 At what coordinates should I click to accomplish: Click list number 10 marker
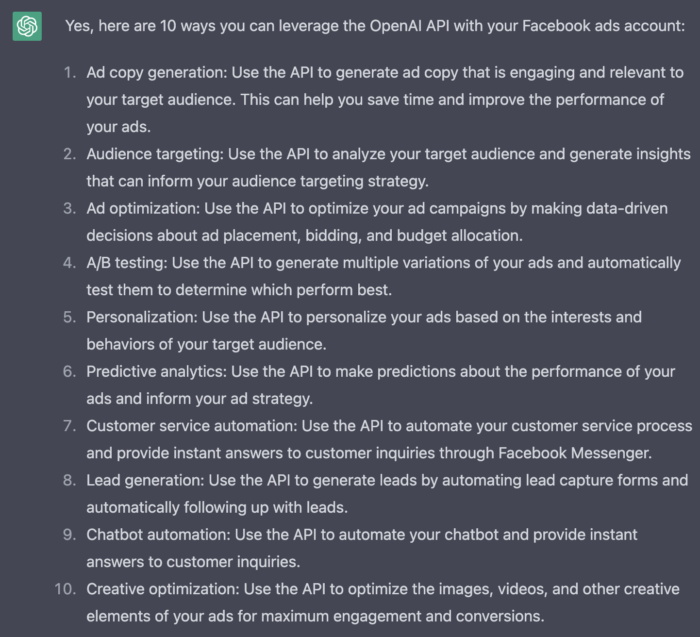click(65, 589)
